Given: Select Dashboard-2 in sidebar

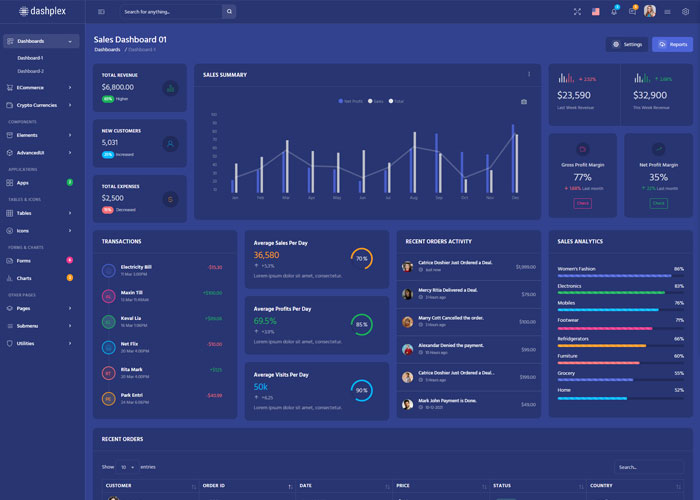Looking at the screenshot, I should click(x=30, y=71).
